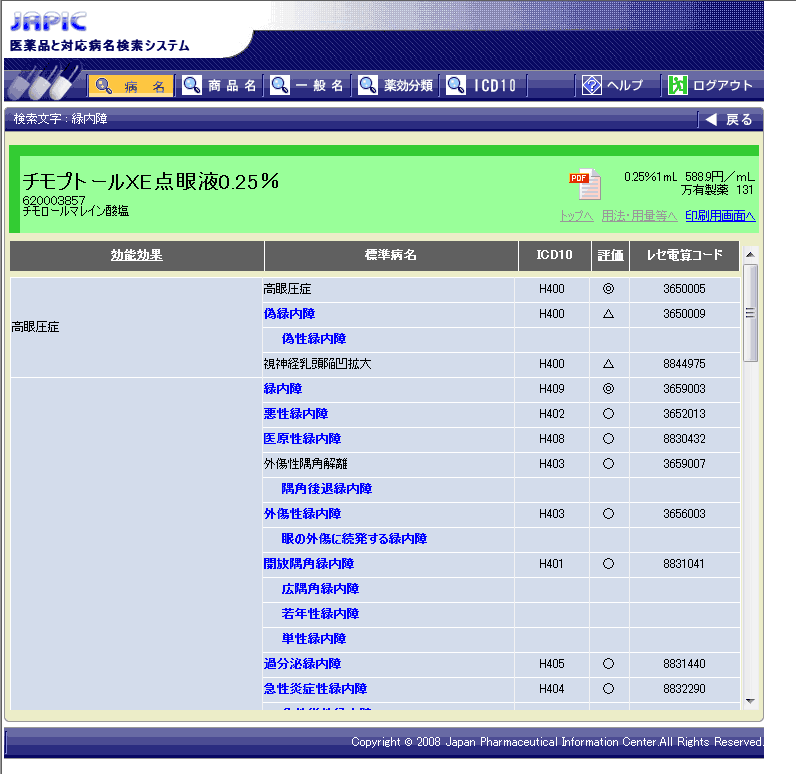Viewport: 796px width, 774px height.
Task: Click magnifier icon next to ICD10
Action: point(456,86)
